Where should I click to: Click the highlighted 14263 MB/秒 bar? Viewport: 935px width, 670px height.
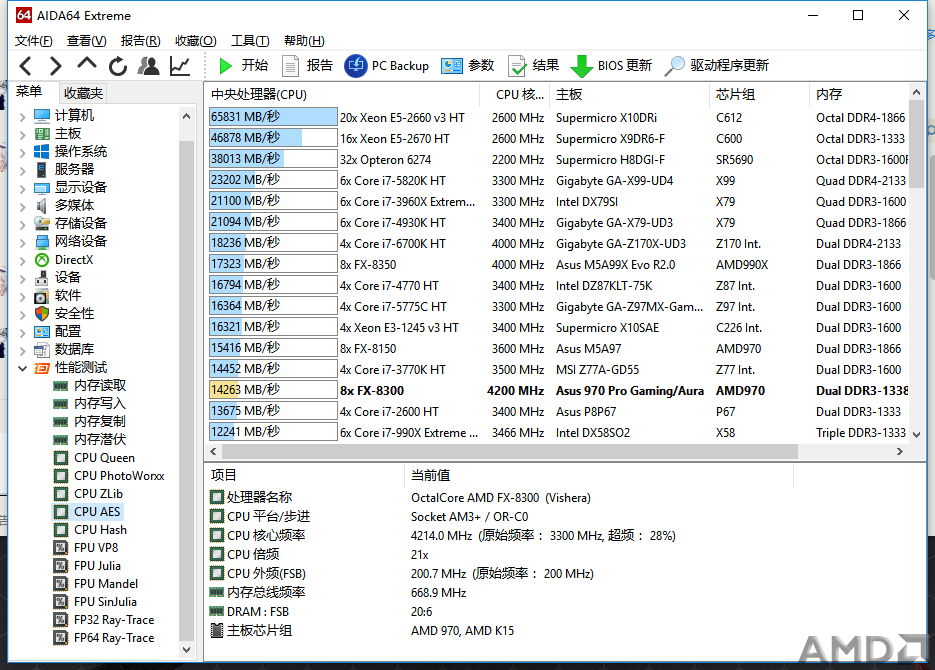coord(273,390)
